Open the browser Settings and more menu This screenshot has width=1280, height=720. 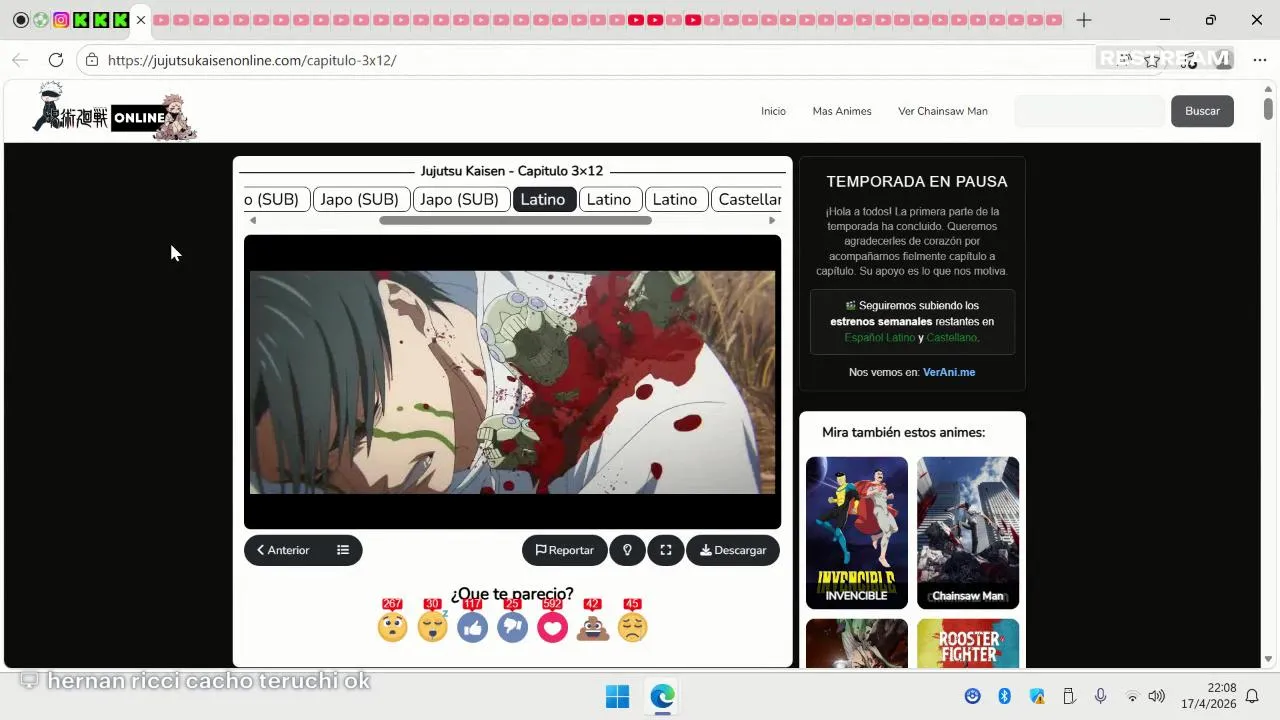click(1259, 60)
